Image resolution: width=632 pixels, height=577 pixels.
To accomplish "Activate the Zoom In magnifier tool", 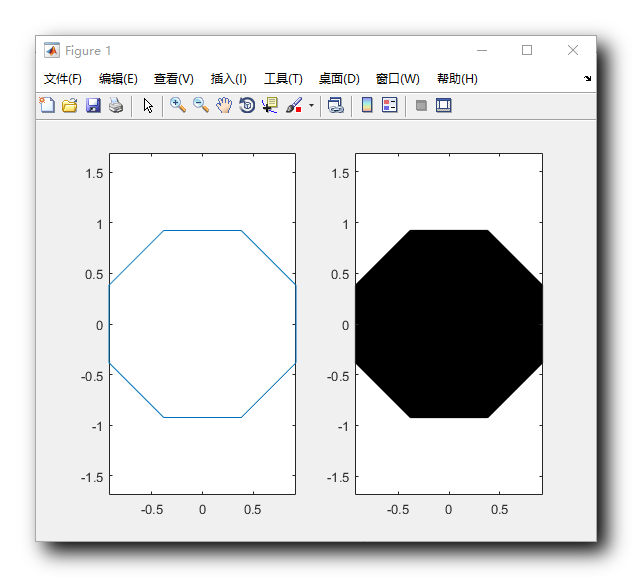I will pos(178,105).
